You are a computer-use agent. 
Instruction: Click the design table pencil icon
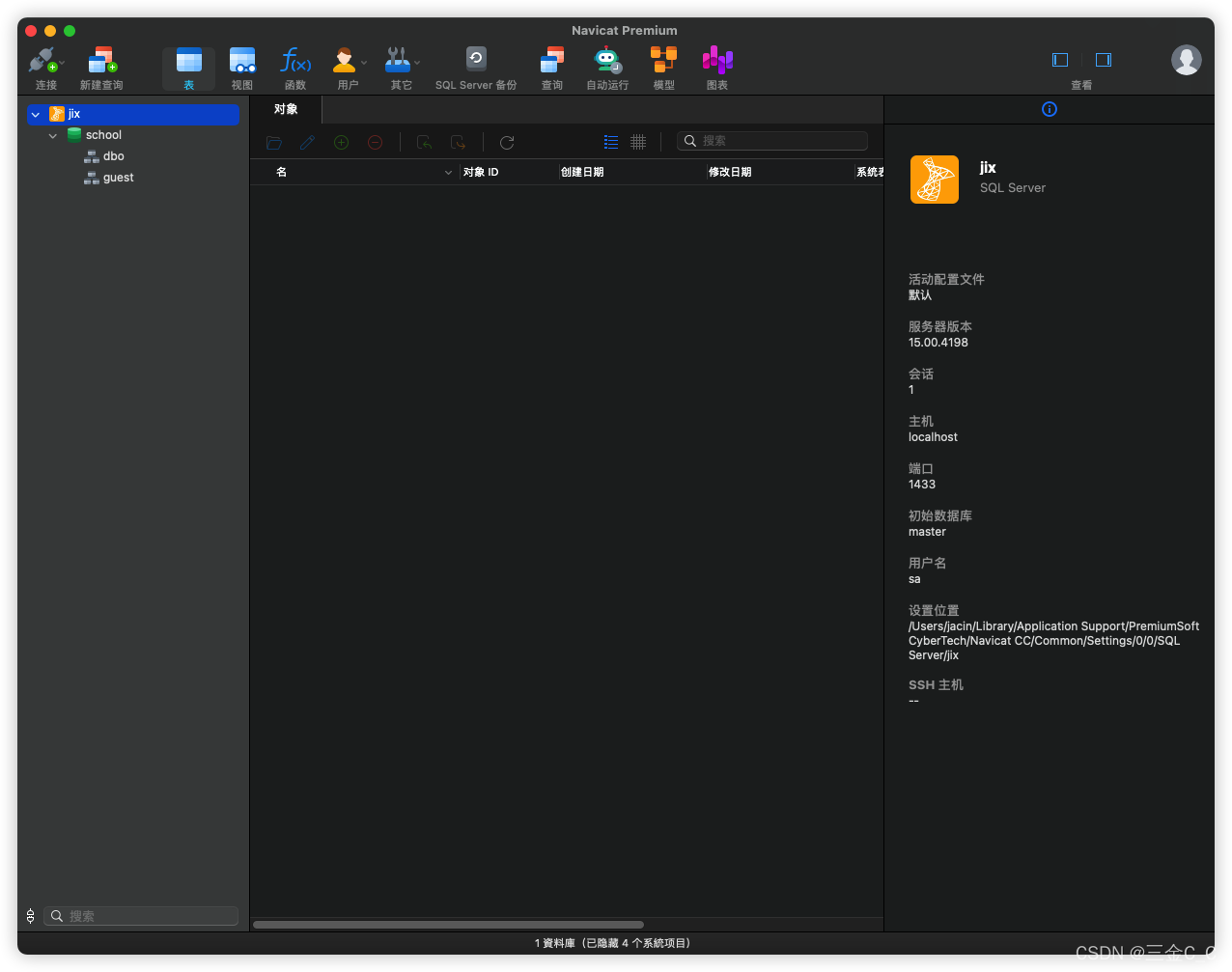(x=307, y=142)
